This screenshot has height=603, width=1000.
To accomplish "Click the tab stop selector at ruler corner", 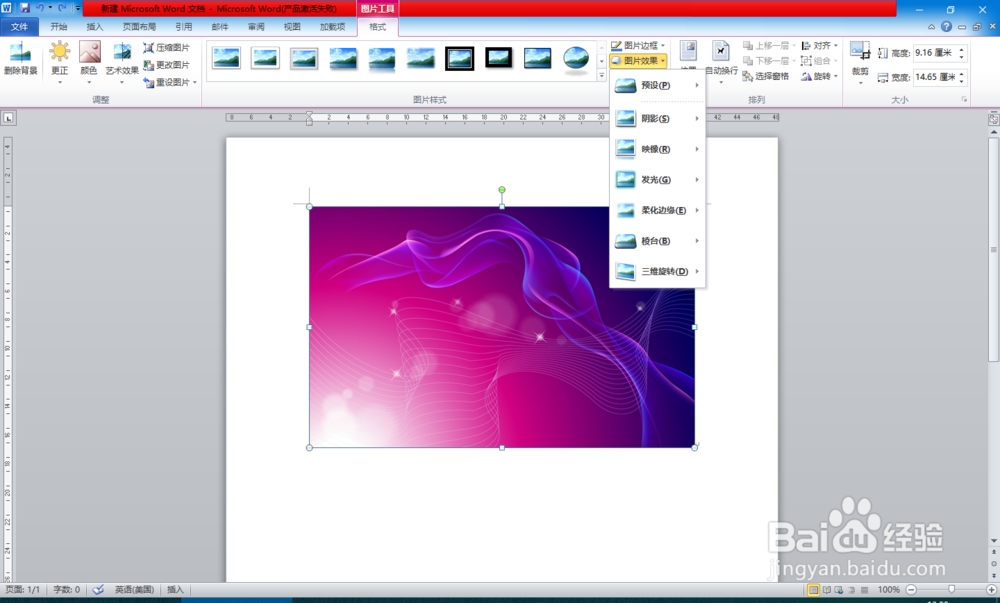I will pyautogui.click(x=8, y=118).
